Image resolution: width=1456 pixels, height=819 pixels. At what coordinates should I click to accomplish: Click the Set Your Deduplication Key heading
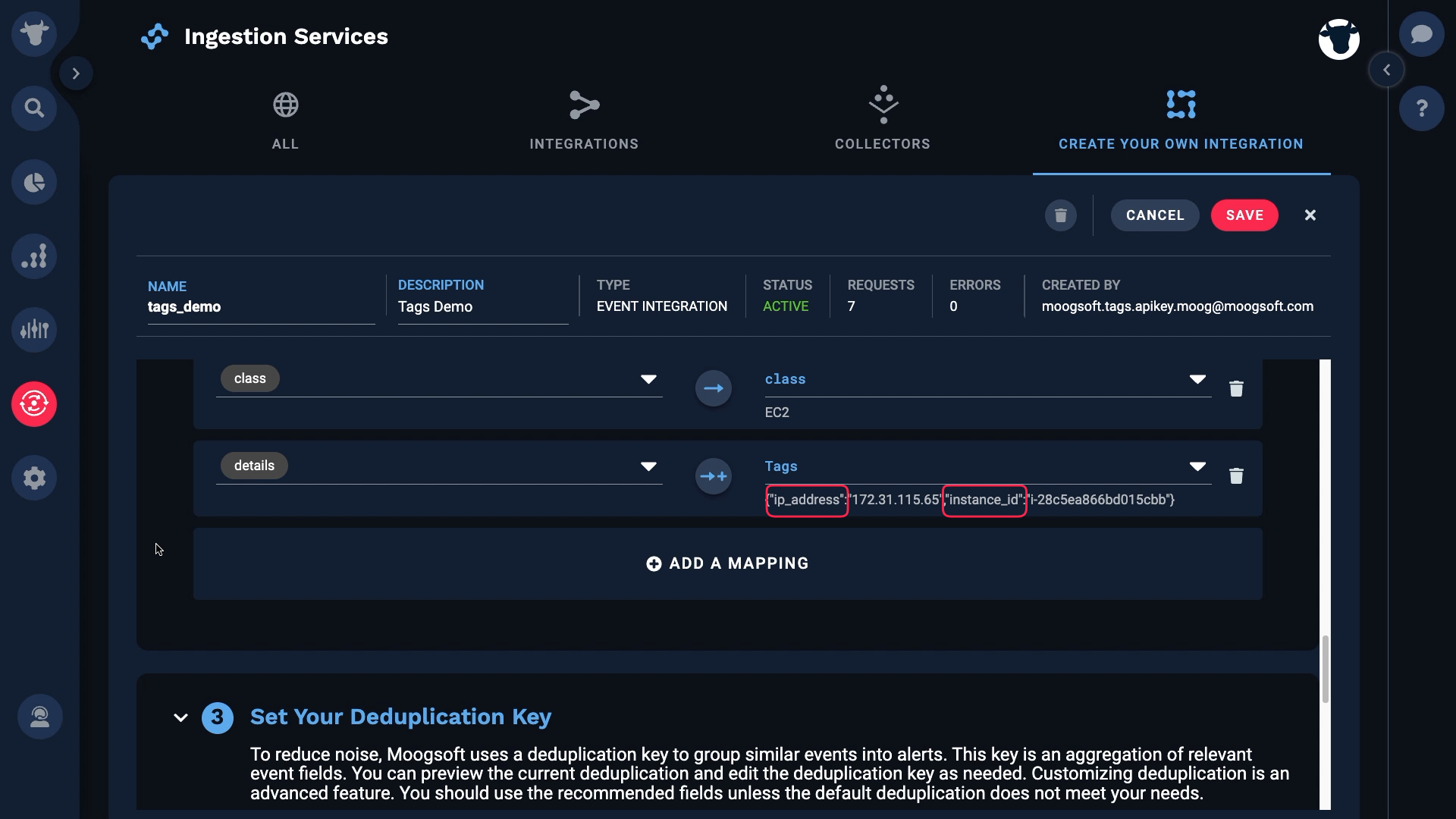click(400, 717)
